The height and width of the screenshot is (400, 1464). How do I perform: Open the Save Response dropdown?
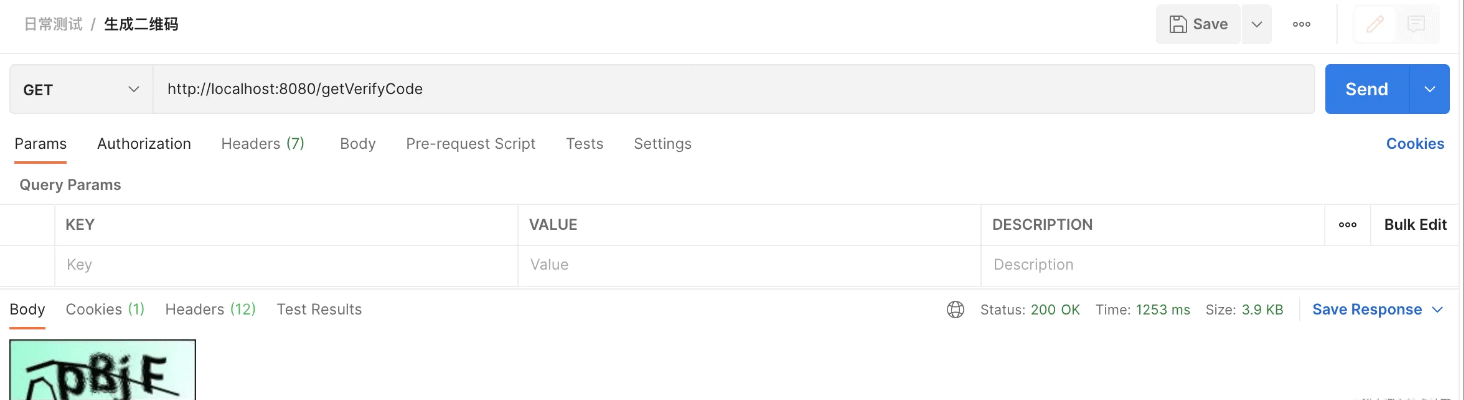1377,310
